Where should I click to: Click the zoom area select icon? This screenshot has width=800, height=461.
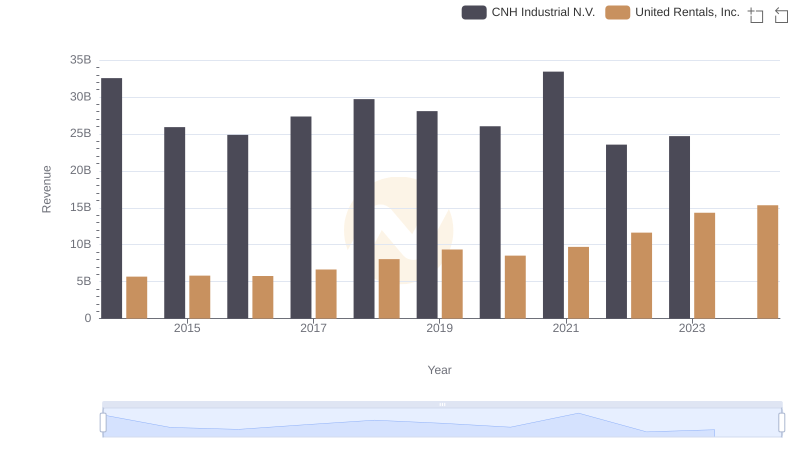[x=756, y=15]
